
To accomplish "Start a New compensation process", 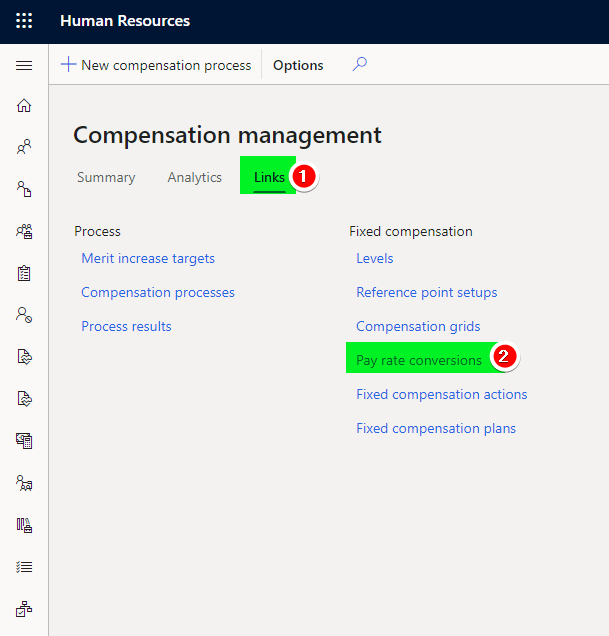I will [x=156, y=65].
